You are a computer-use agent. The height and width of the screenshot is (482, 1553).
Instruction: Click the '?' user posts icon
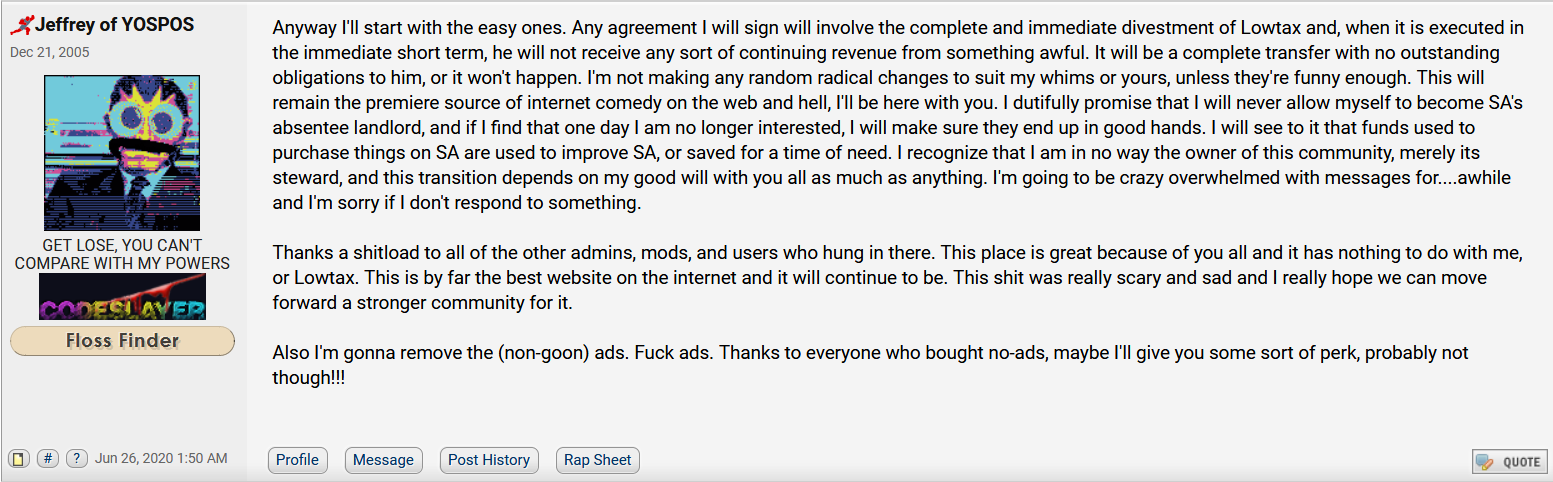[x=77, y=459]
